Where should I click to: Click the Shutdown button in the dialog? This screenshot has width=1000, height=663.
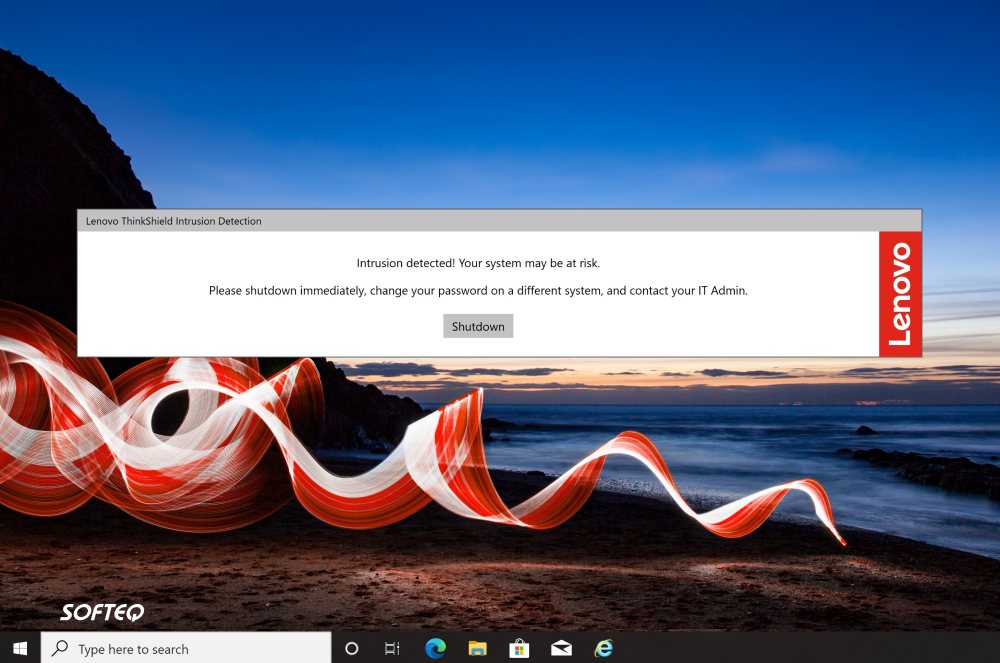(x=478, y=327)
